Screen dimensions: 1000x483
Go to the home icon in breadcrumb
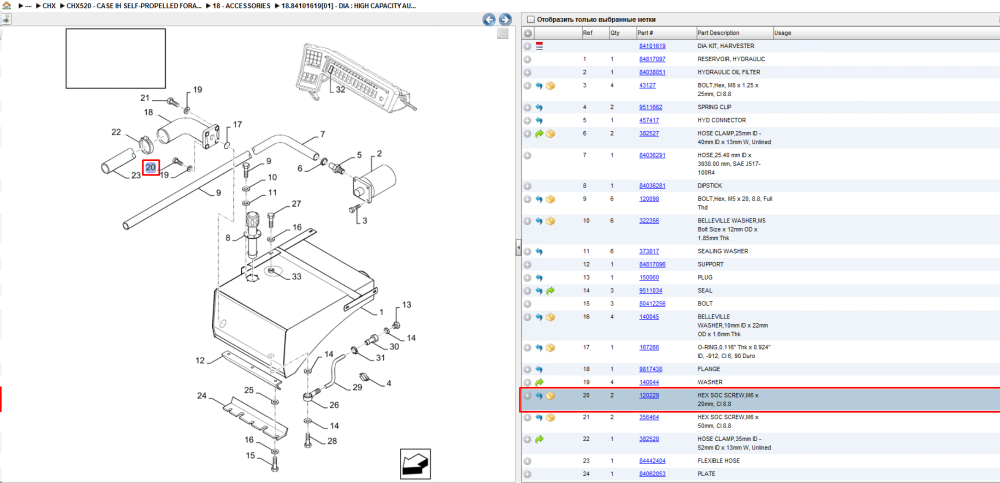click(5, 5)
